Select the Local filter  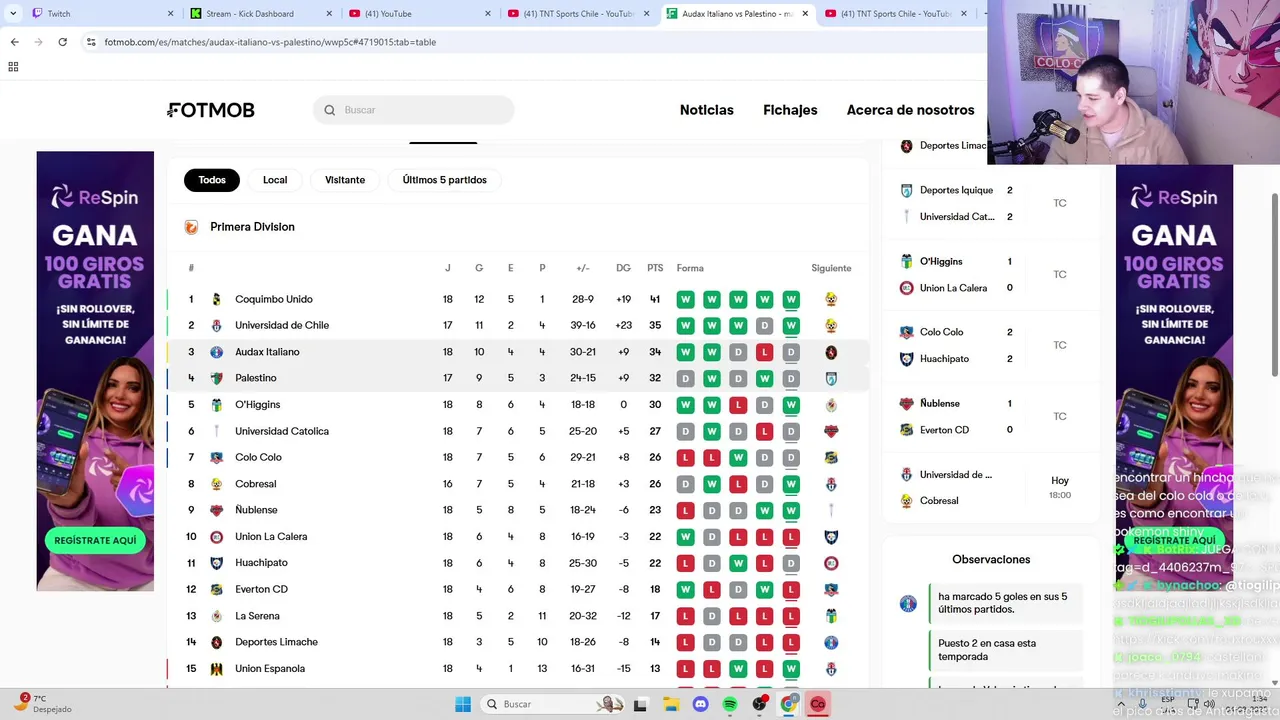(x=275, y=180)
